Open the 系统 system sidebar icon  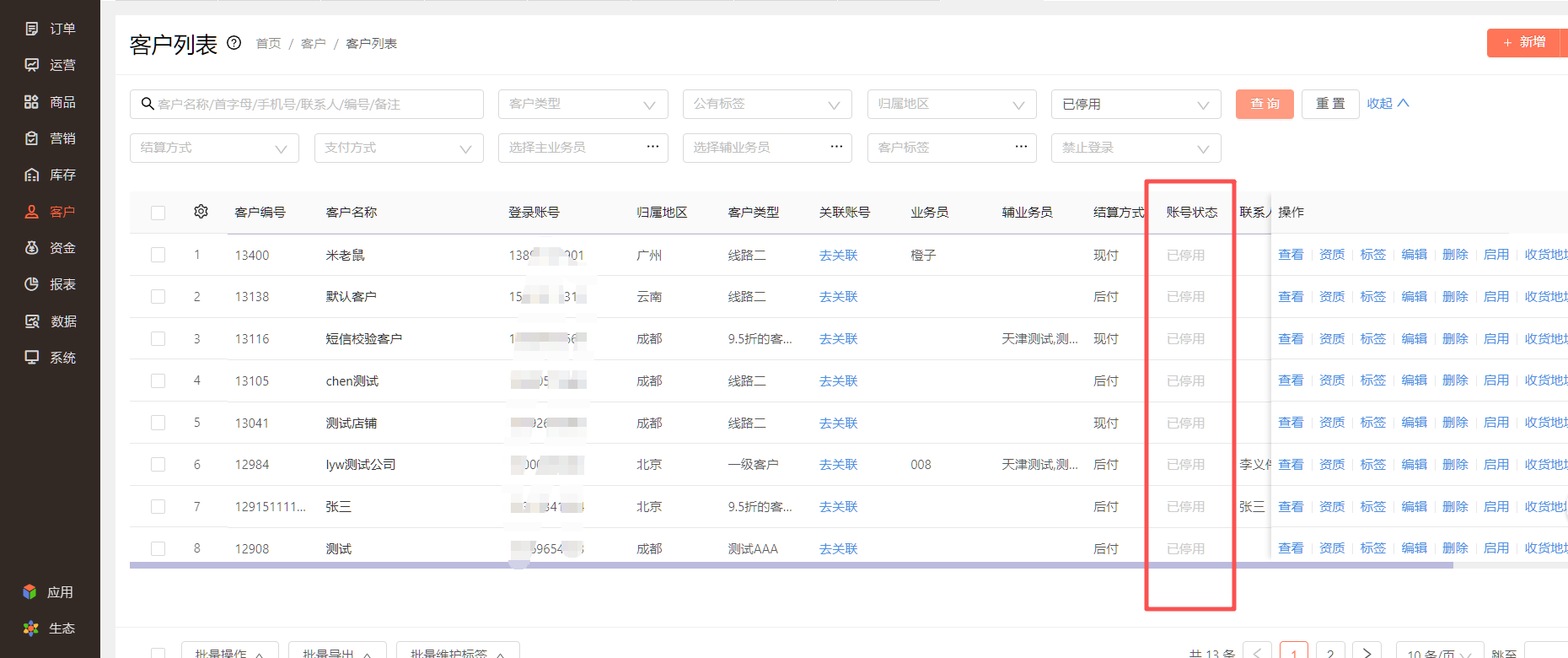tap(32, 358)
